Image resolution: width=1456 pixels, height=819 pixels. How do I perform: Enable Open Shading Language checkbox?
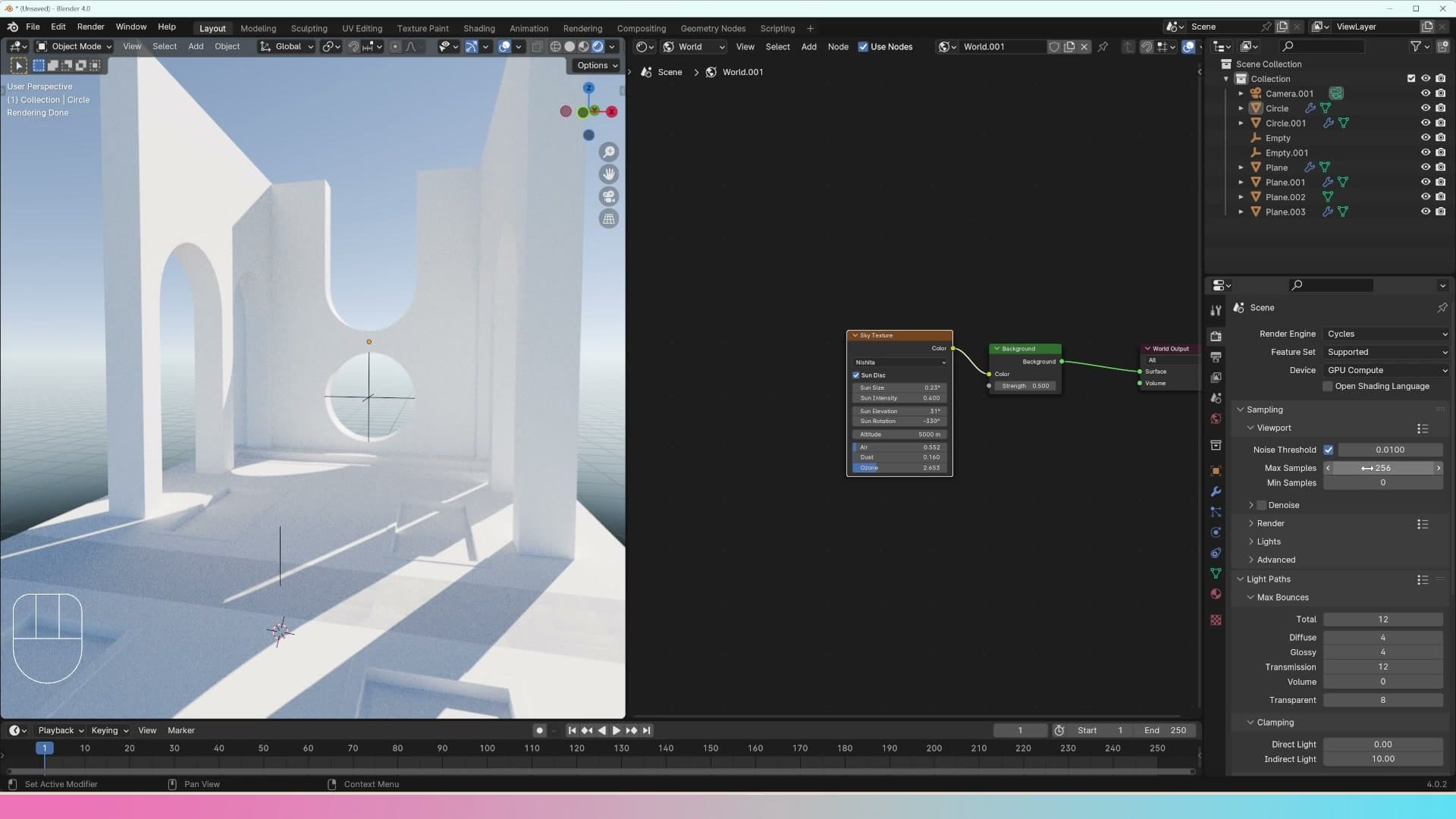(1328, 387)
